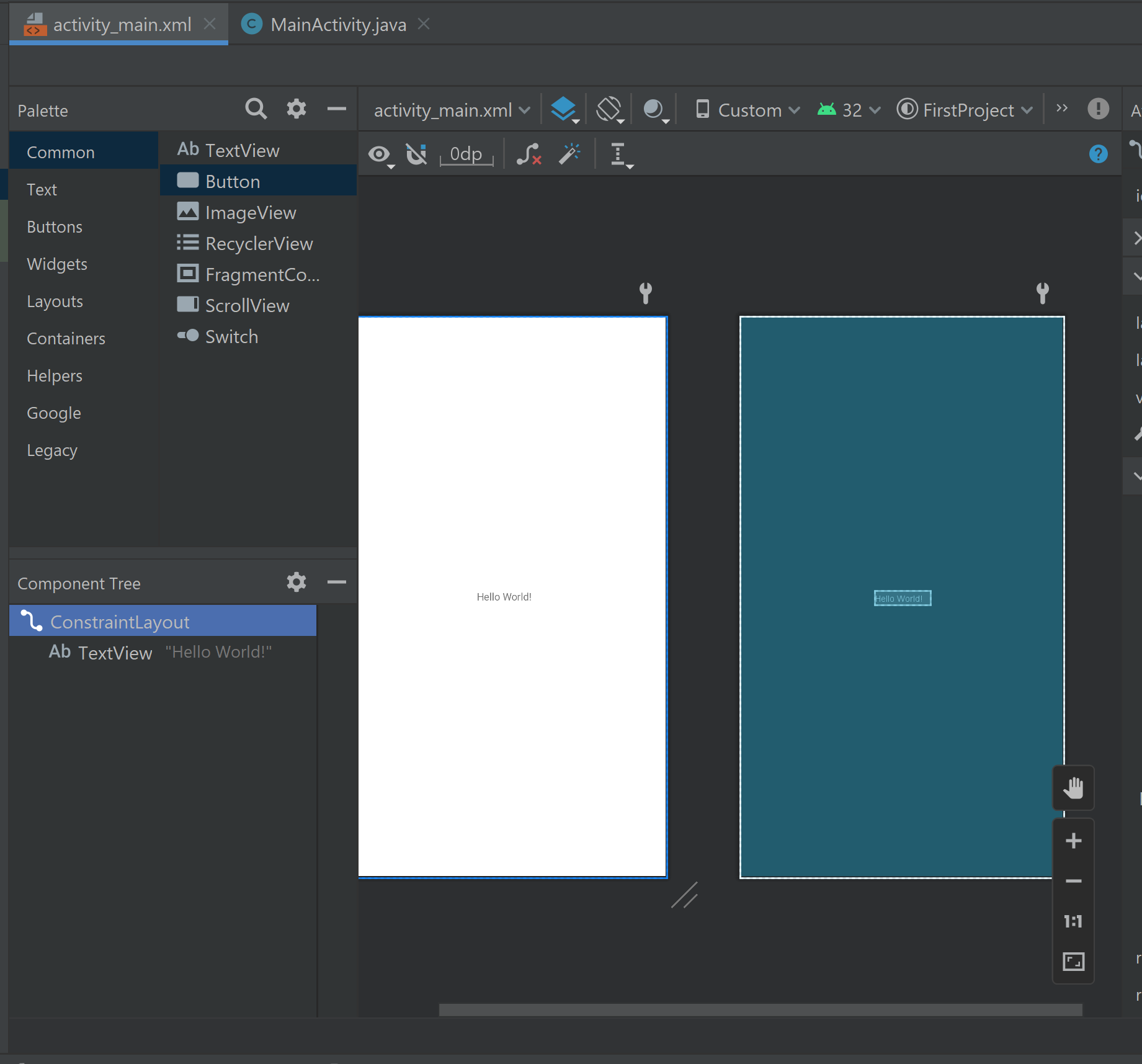
Task: Select ConstraintLayout in Component Tree
Action: [x=163, y=621]
